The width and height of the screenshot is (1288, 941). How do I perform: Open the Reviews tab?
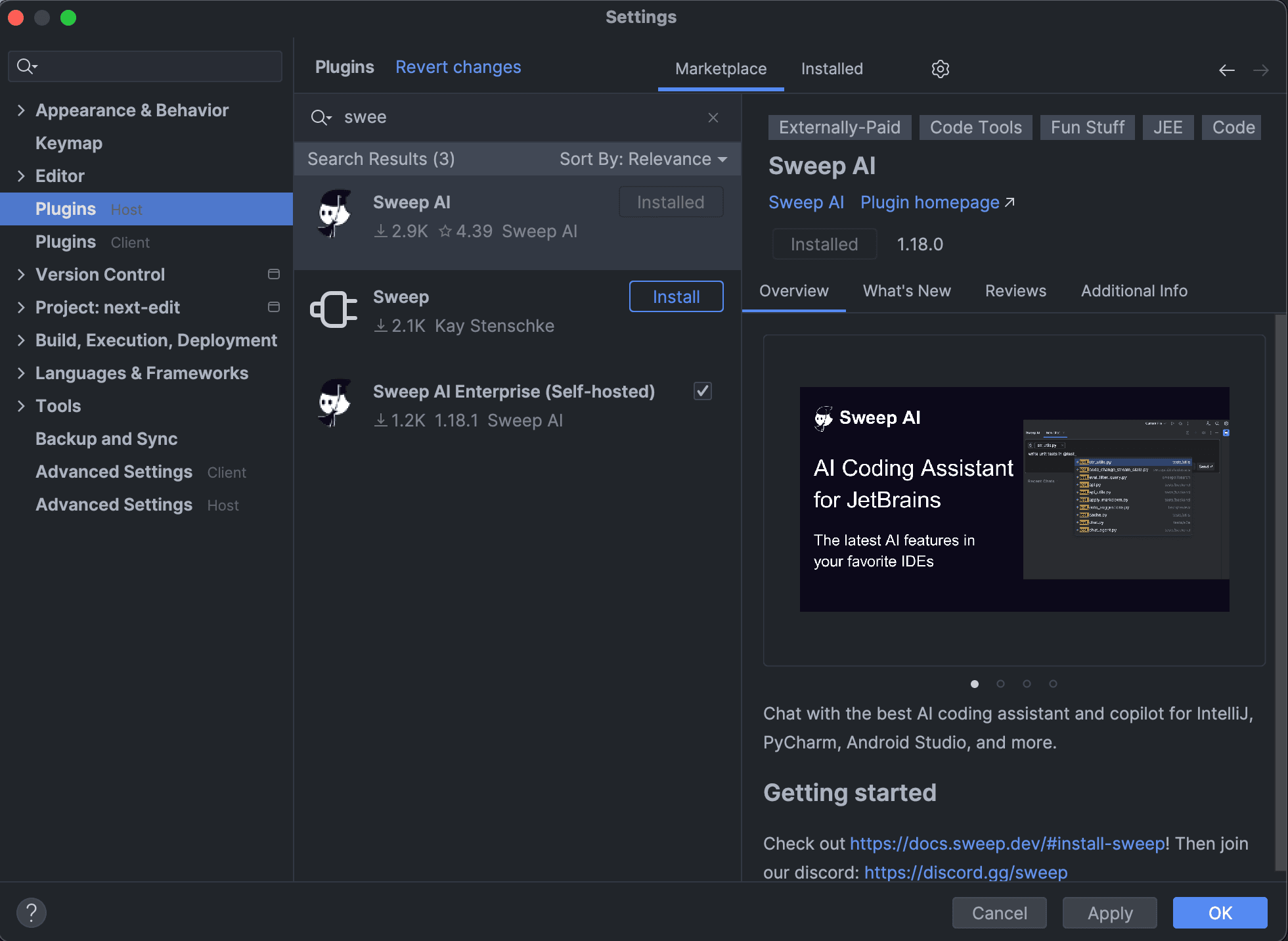click(x=1015, y=291)
